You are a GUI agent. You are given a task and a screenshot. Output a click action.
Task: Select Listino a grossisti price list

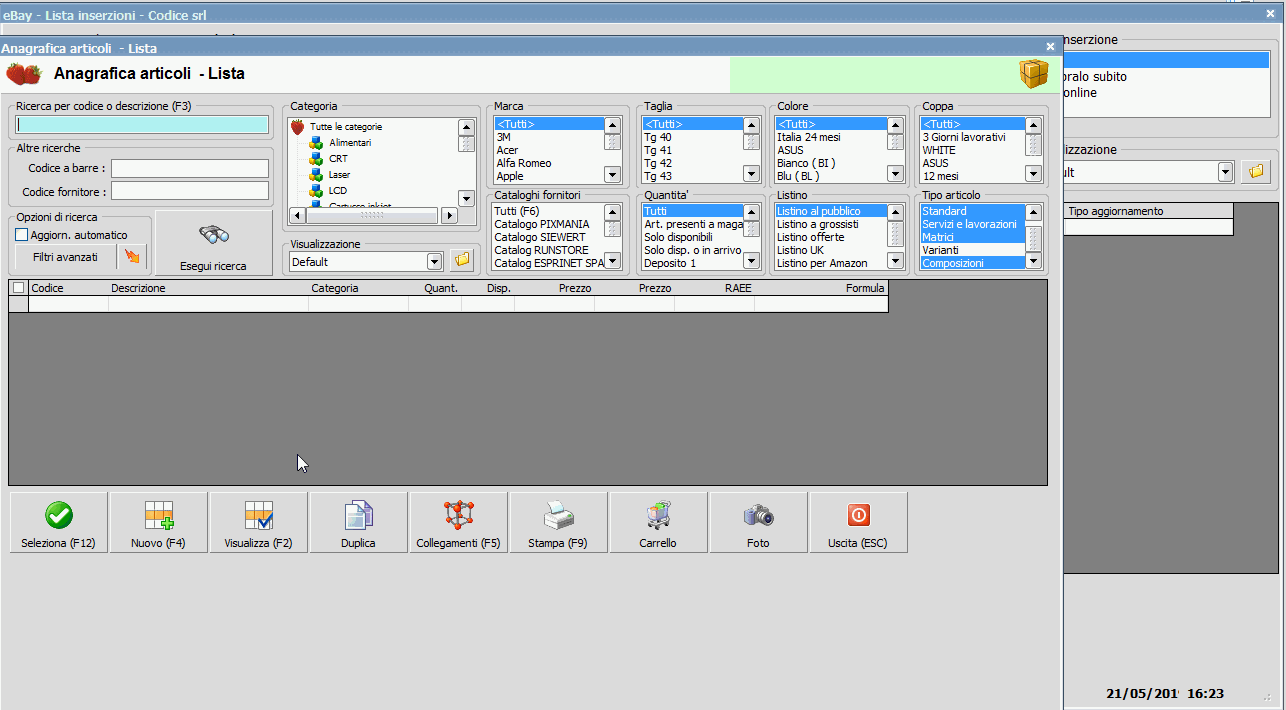coord(831,224)
